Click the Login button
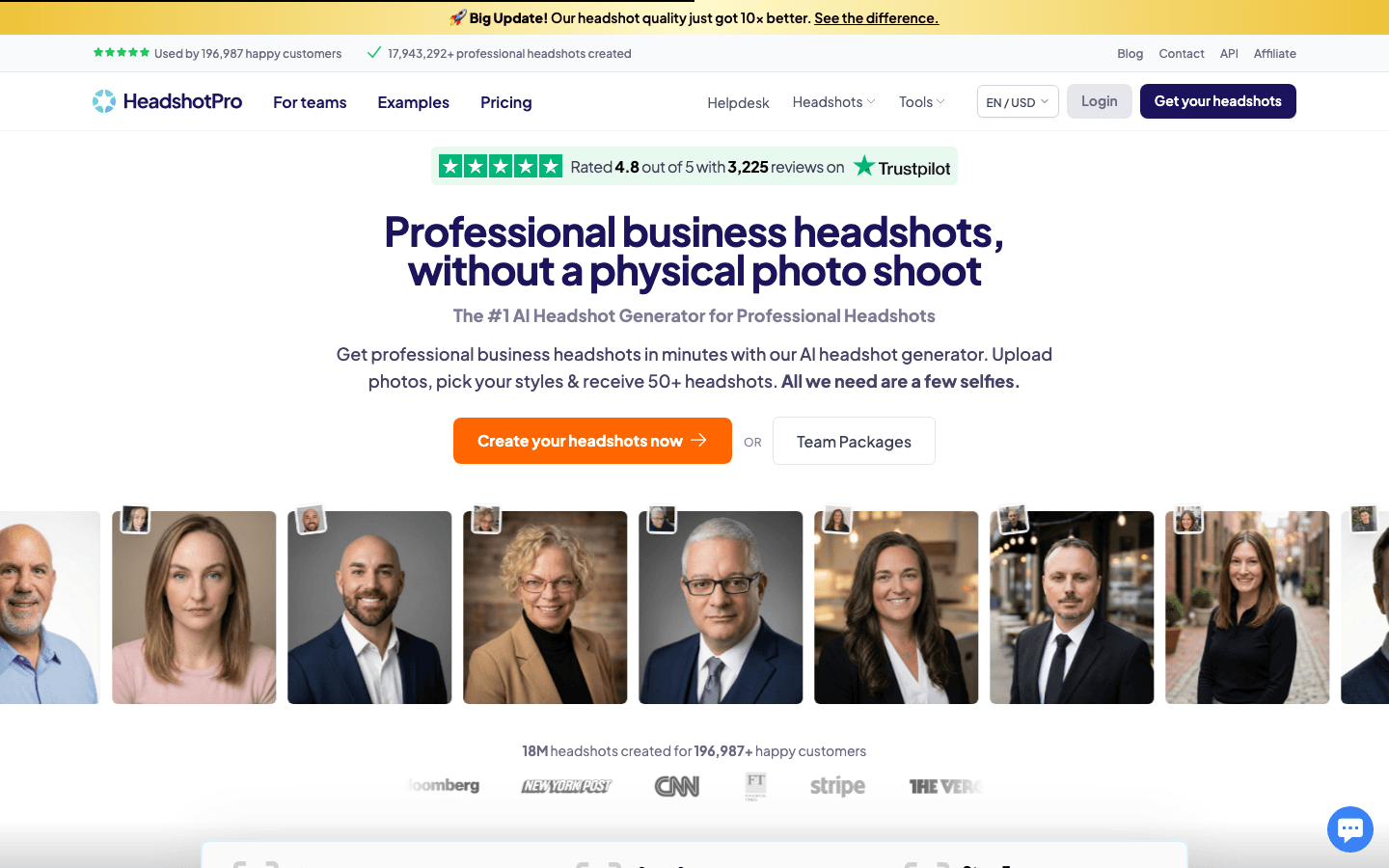The height and width of the screenshot is (868, 1389). (1099, 100)
